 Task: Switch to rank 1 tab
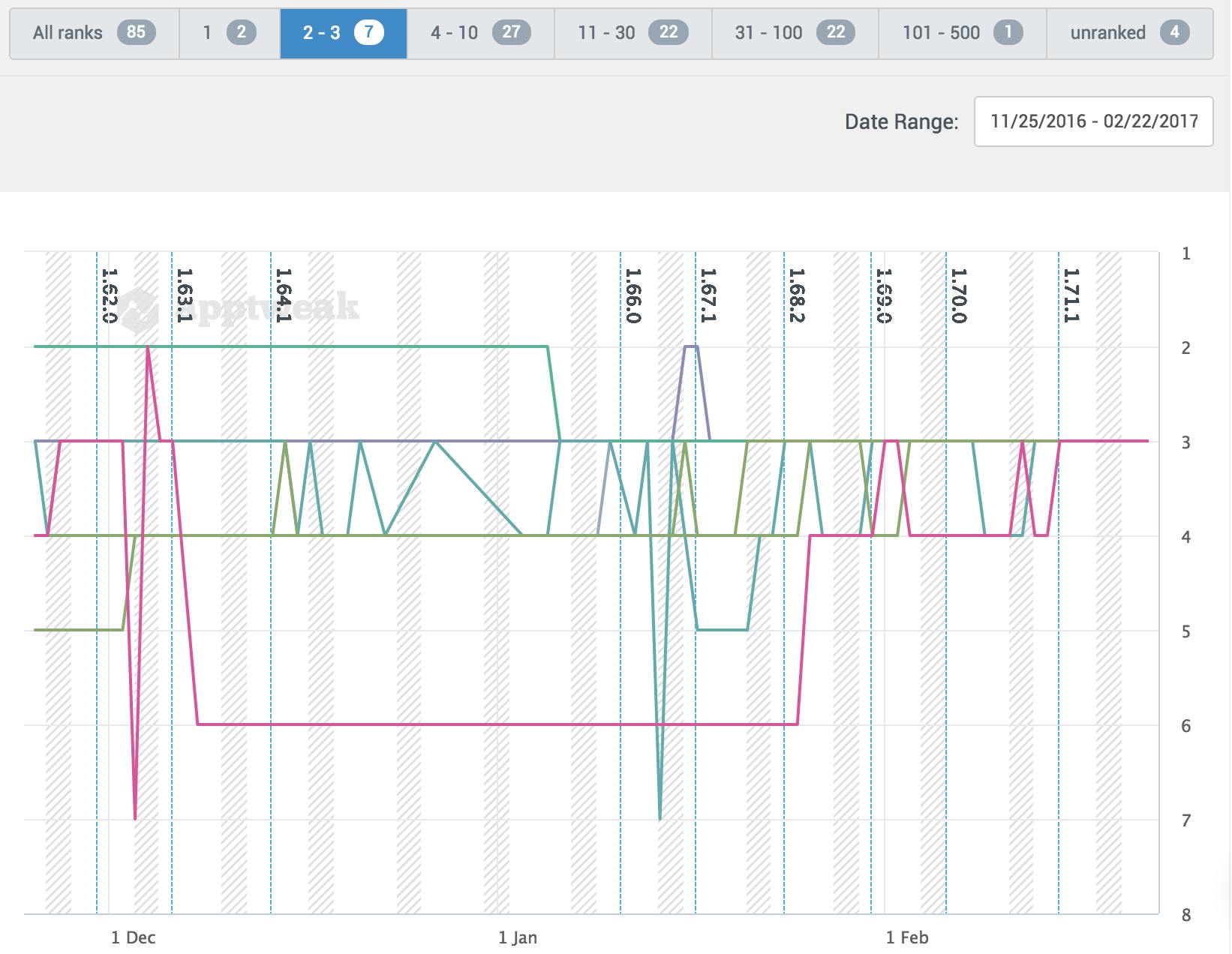229,33
